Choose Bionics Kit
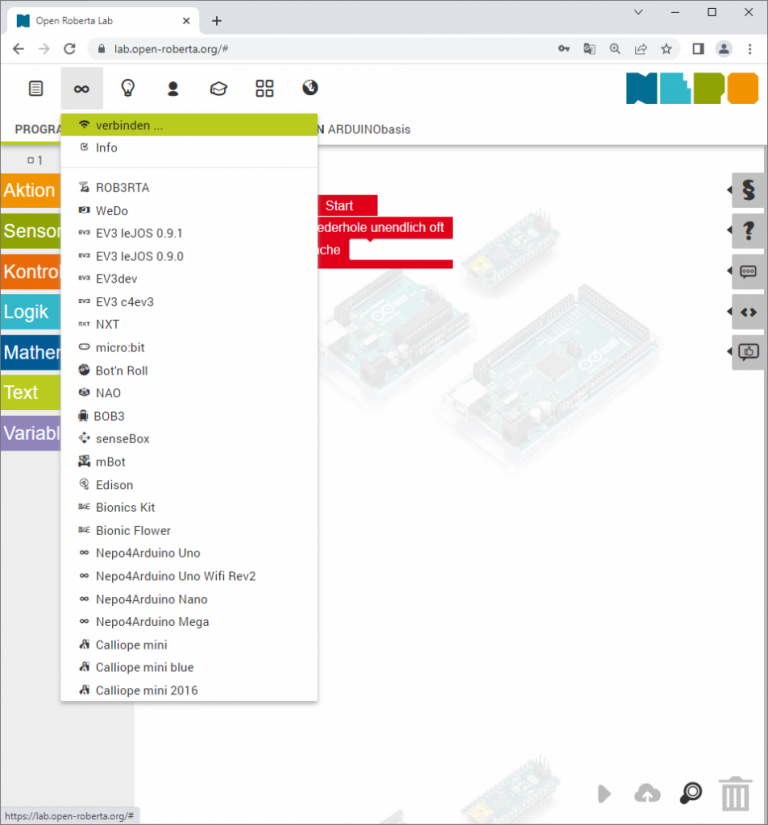The height and width of the screenshot is (825, 768). point(189,508)
